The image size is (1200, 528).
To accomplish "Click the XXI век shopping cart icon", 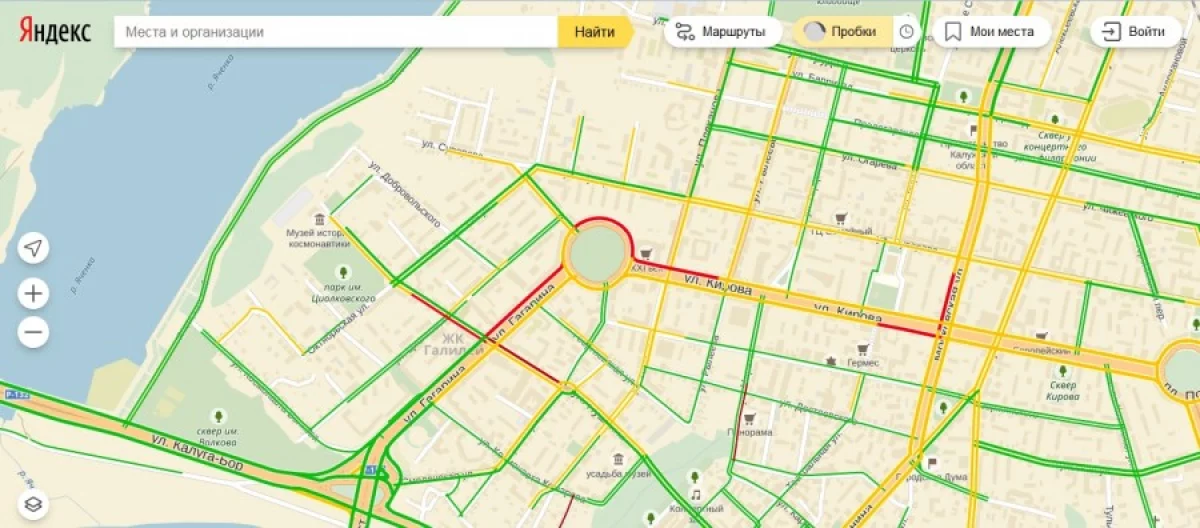I will pyautogui.click(x=647, y=255).
